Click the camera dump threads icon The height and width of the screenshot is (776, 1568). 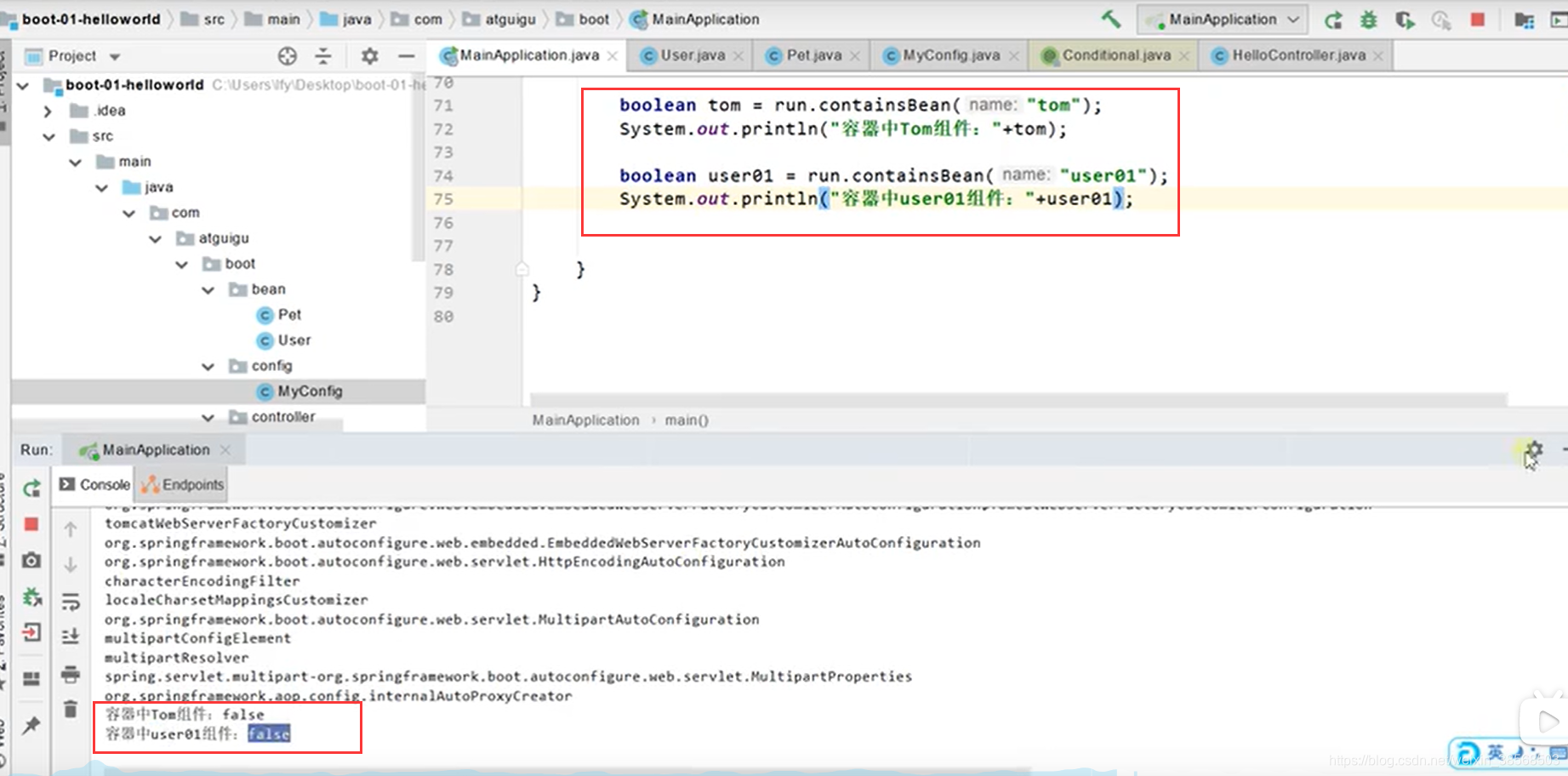click(31, 560)
